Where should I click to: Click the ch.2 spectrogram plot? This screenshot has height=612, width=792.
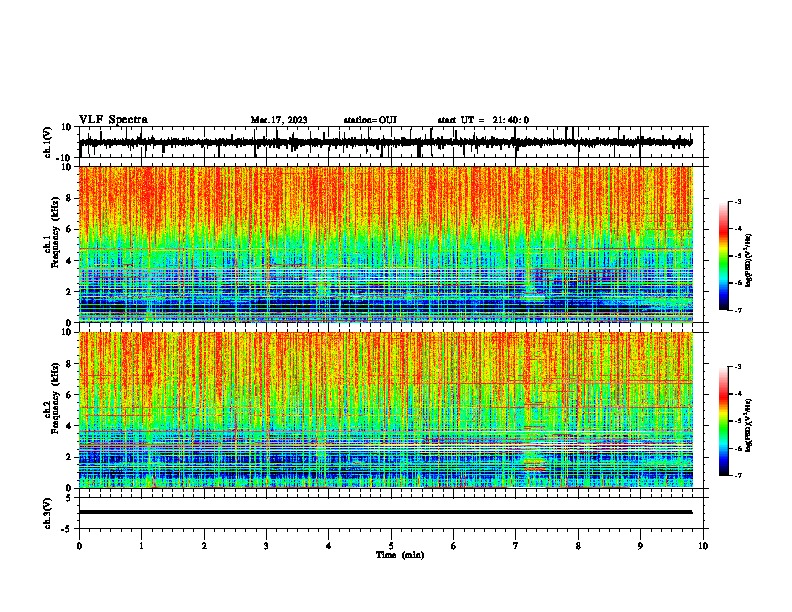386,410
